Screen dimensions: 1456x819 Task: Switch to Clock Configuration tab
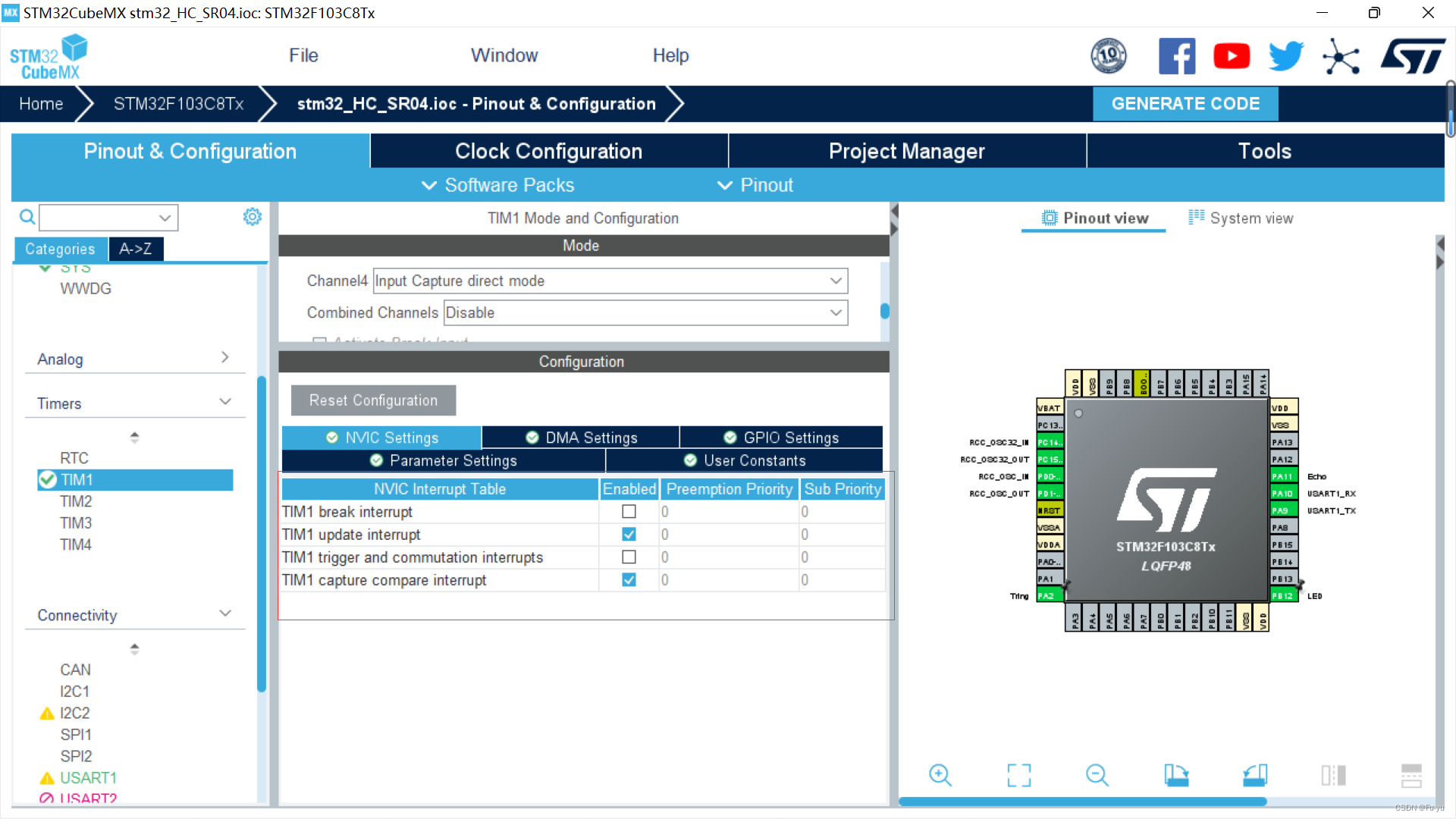(x=549, y=151)
